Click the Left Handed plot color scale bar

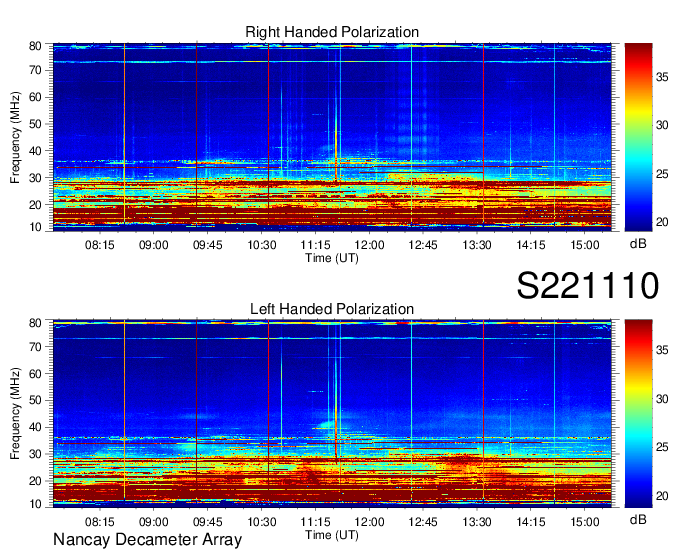pos(638,414)
